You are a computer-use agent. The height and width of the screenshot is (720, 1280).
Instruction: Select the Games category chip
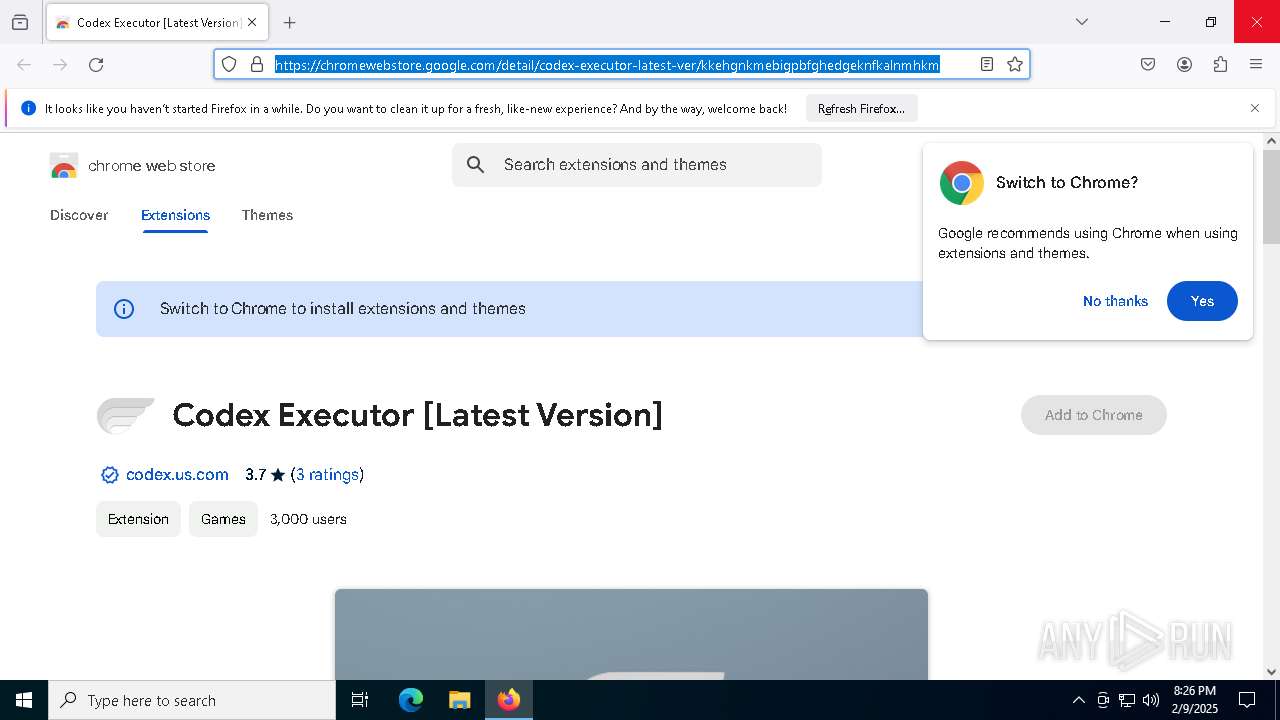223,519
